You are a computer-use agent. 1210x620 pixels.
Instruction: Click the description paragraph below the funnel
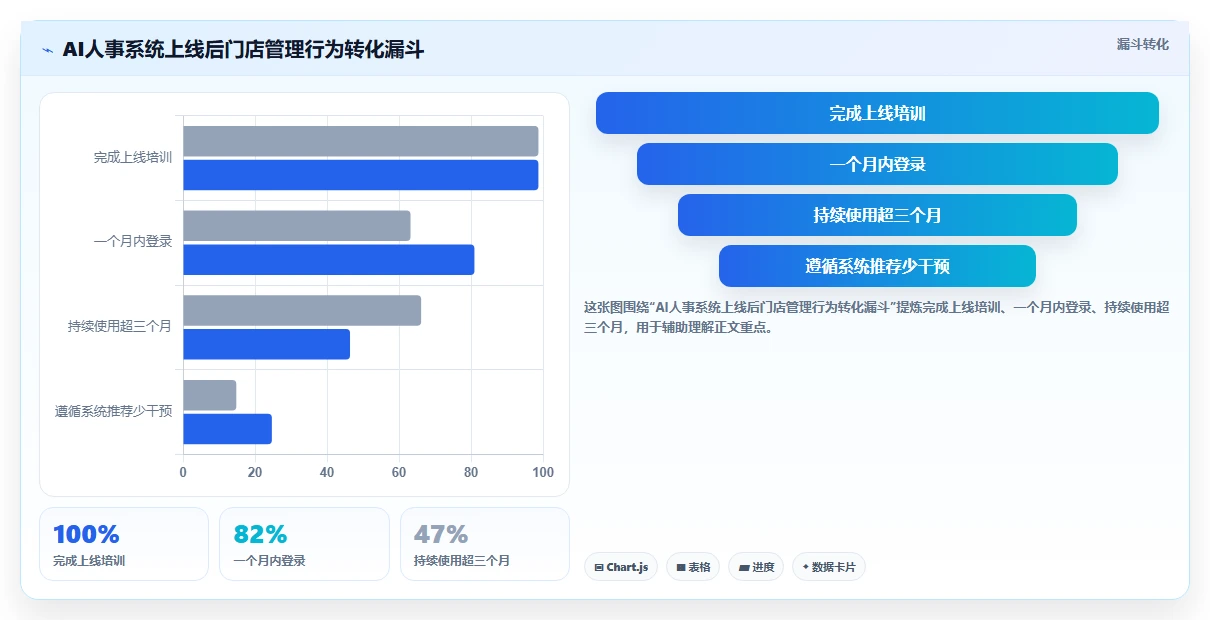pyautogui.click(x=877, y=317)
